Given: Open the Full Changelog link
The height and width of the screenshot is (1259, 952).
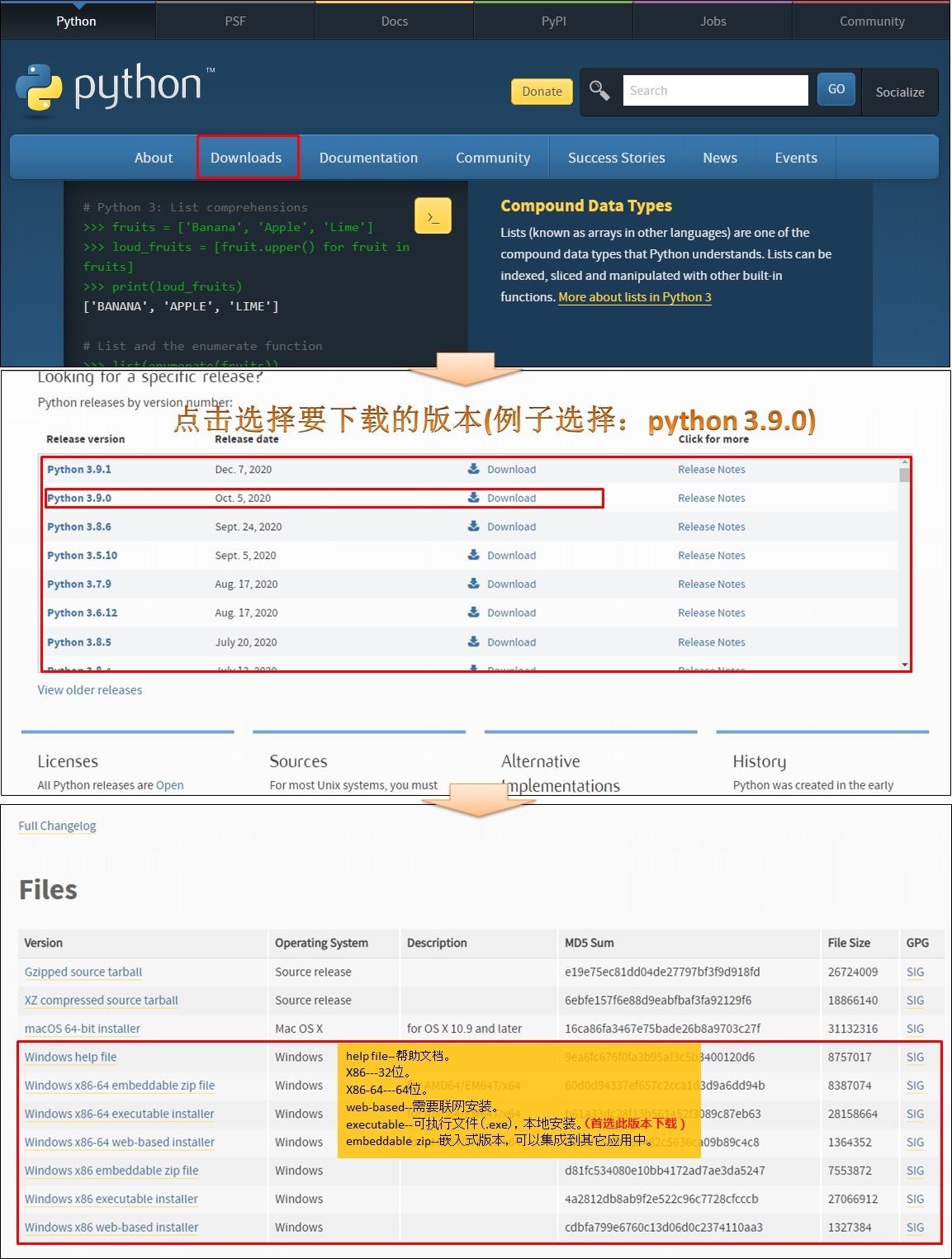Looking at the screenshot, I should coord(58,826).
